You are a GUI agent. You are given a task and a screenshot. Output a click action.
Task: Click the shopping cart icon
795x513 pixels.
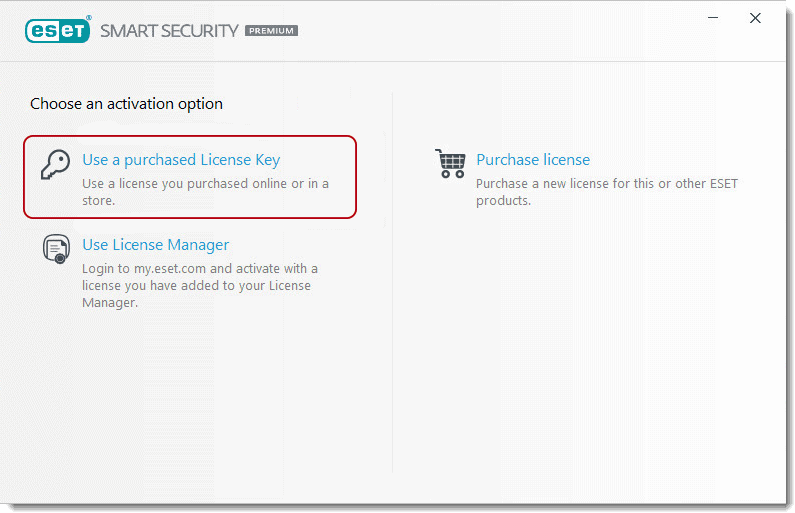pyautogui.click(x=450, y=163)
